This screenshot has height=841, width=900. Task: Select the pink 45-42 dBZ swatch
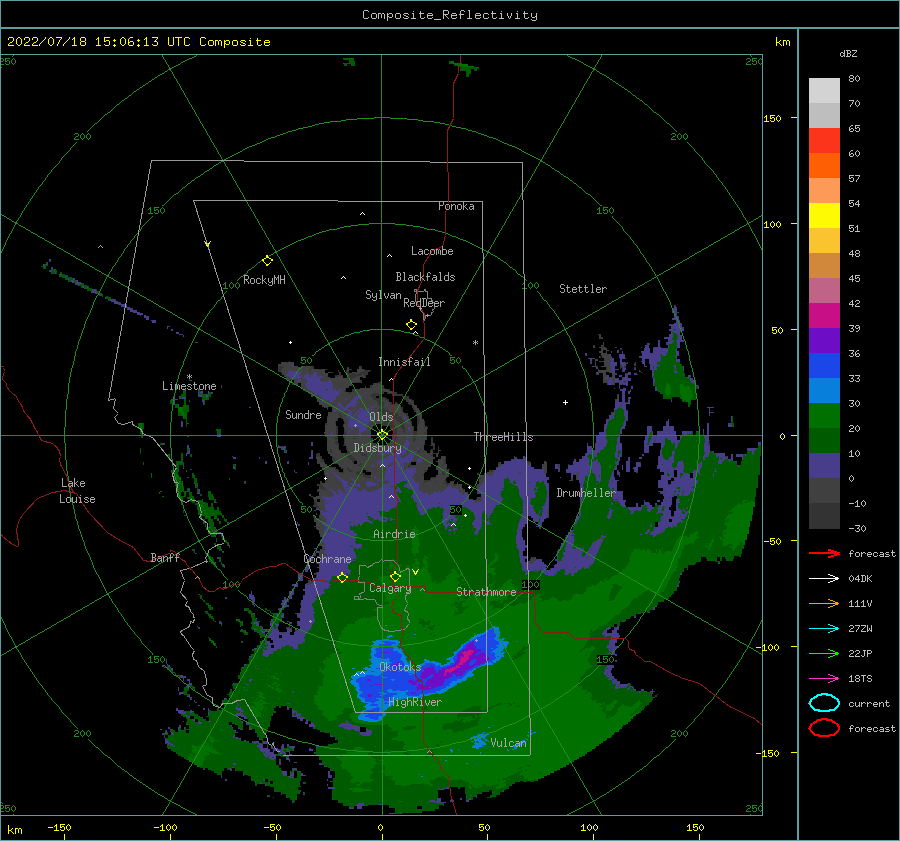click(824, 290)
